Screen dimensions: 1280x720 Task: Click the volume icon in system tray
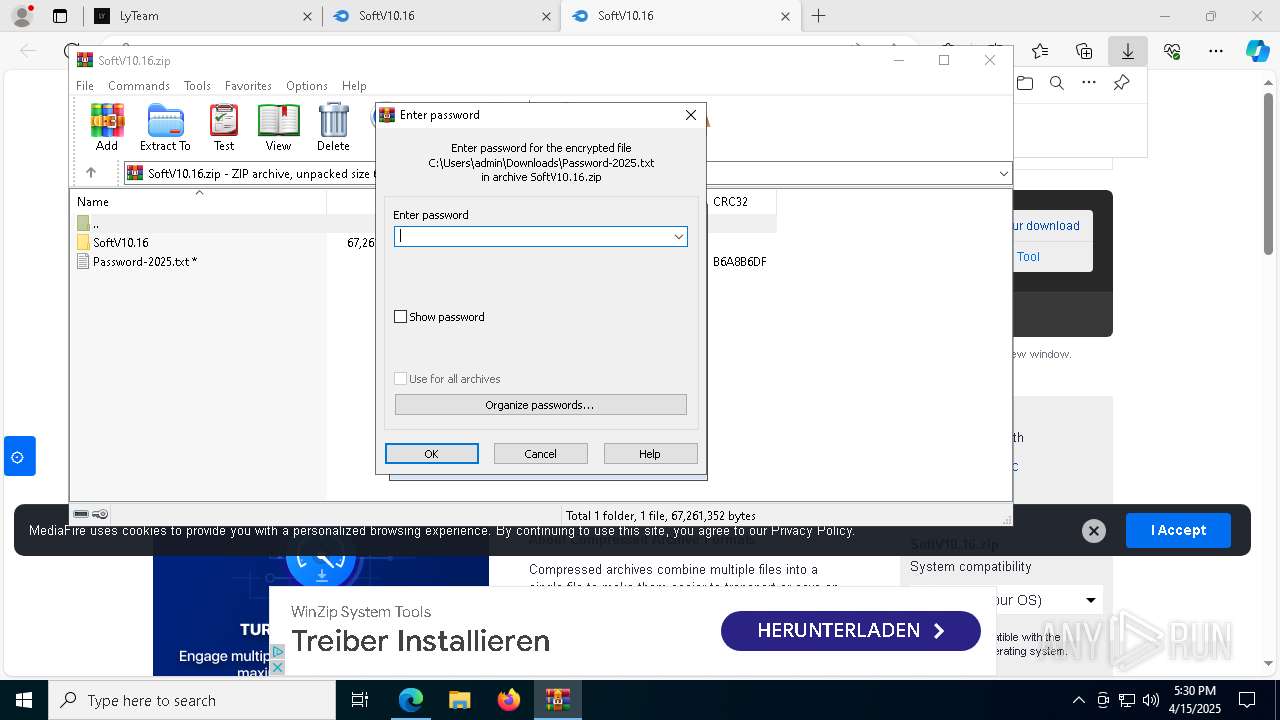point(1151,700)
